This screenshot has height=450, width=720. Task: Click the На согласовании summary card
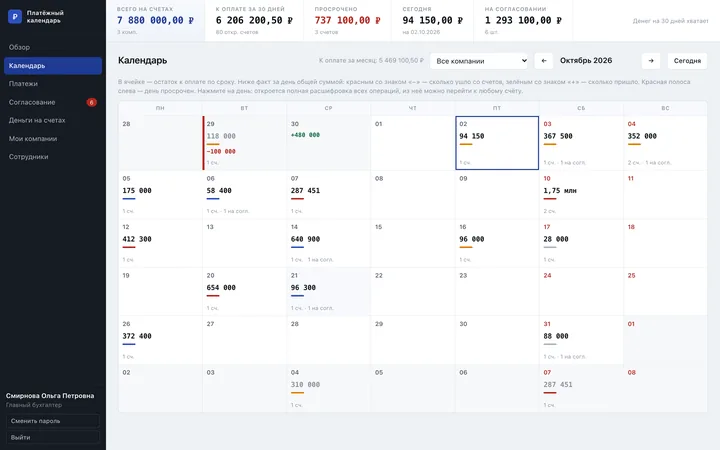pos(523,21)
